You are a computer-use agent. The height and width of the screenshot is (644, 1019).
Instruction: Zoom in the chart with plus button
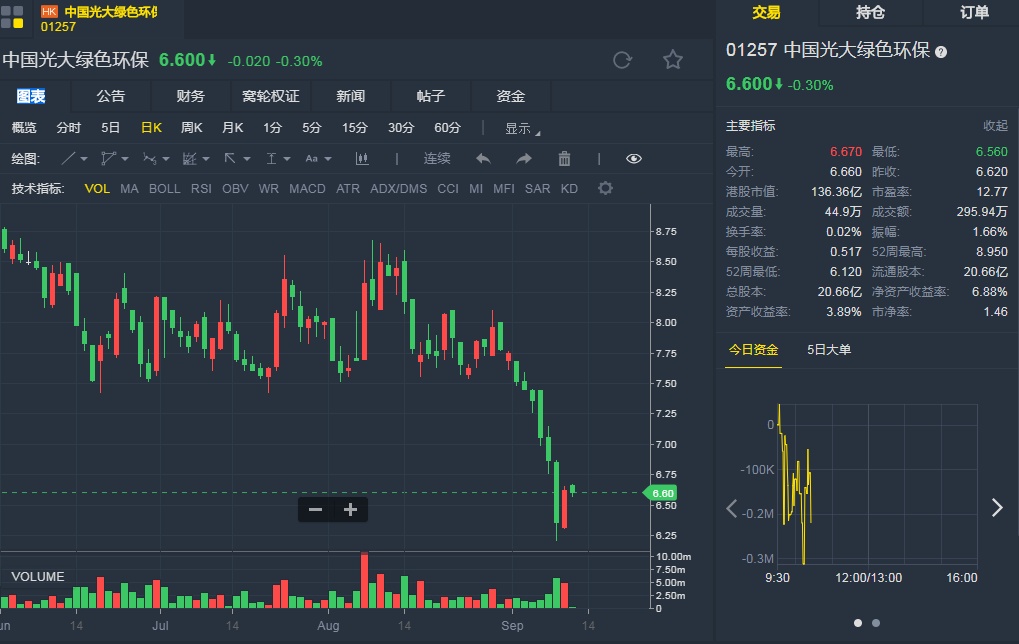pyautogui.click(x=350, y=510)
